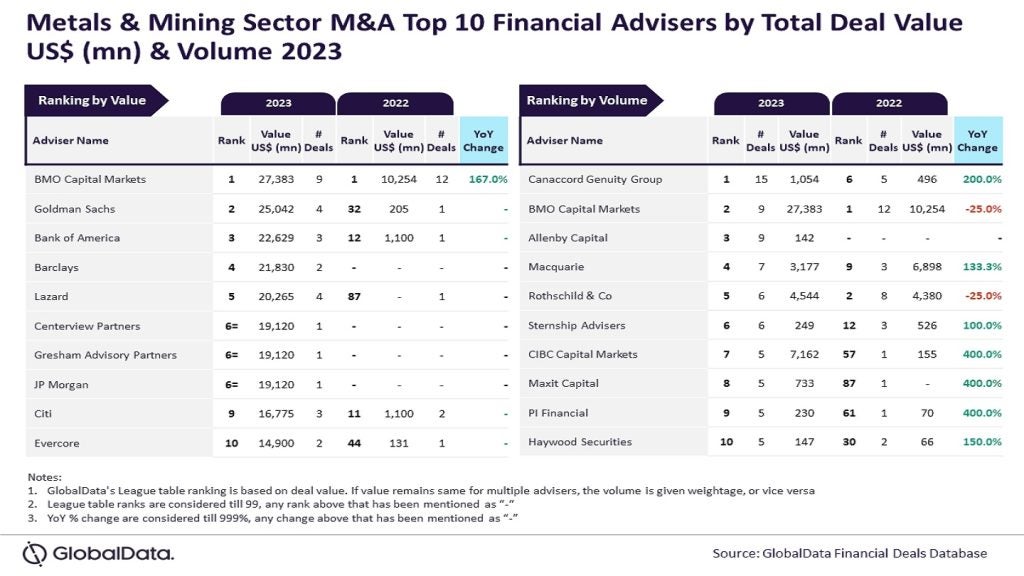Click the Centerview Partners adviser name
The width and height of the screenshot is (1024, 576).
click(x=87, y=326)
